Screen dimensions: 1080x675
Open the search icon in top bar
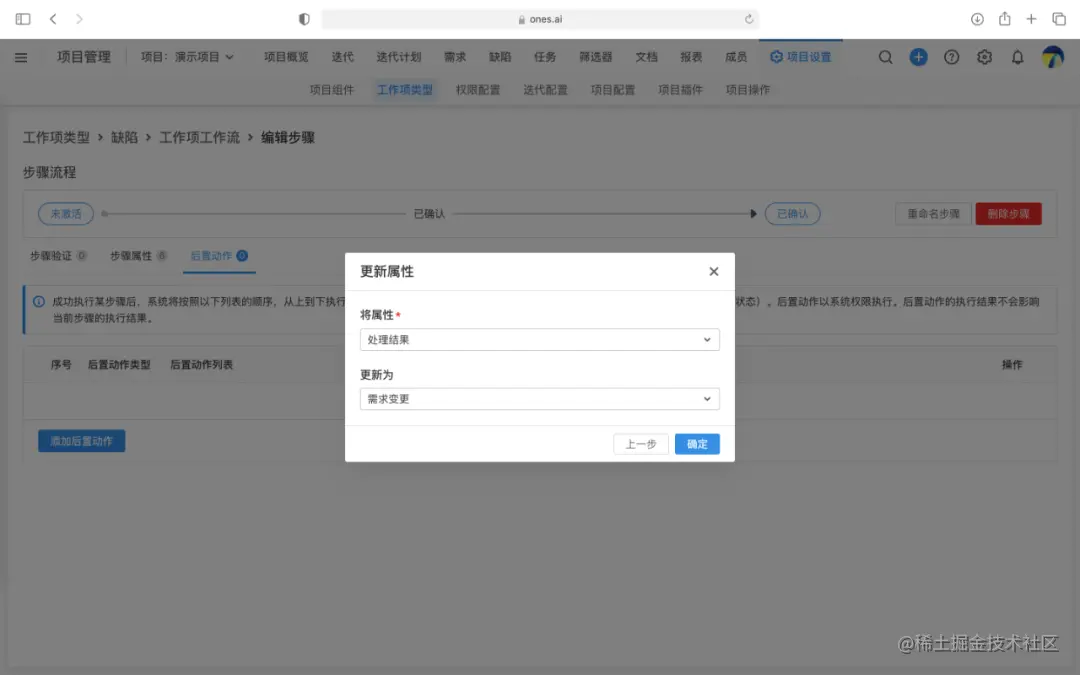click(x=885, y=57)
